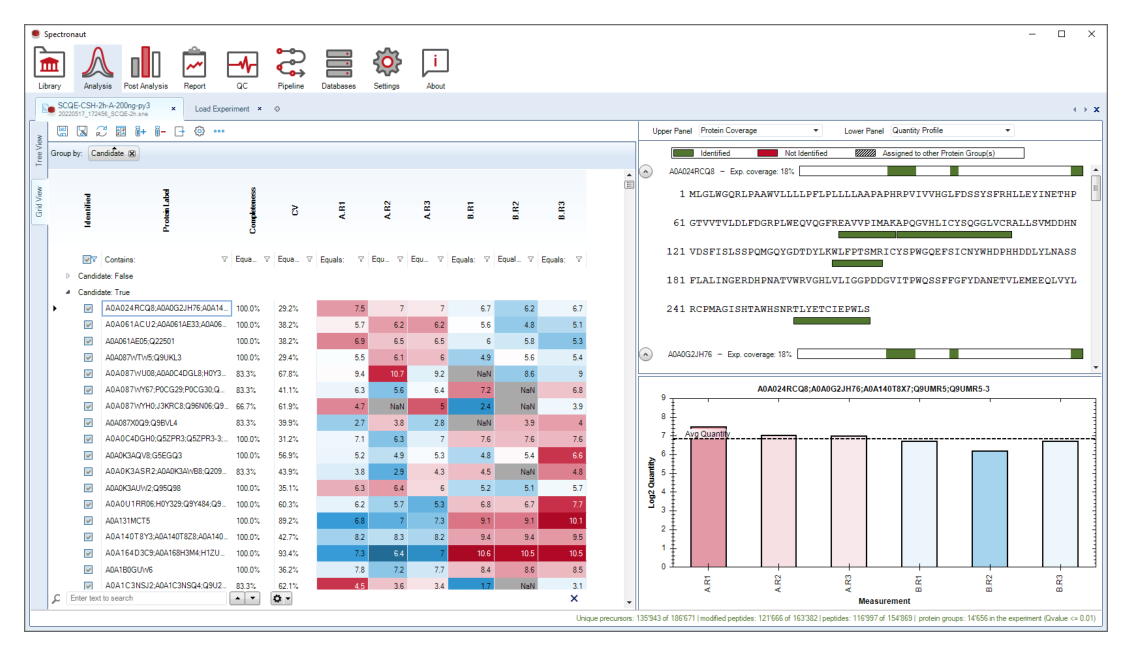Open the Library section

click(49, 69)
